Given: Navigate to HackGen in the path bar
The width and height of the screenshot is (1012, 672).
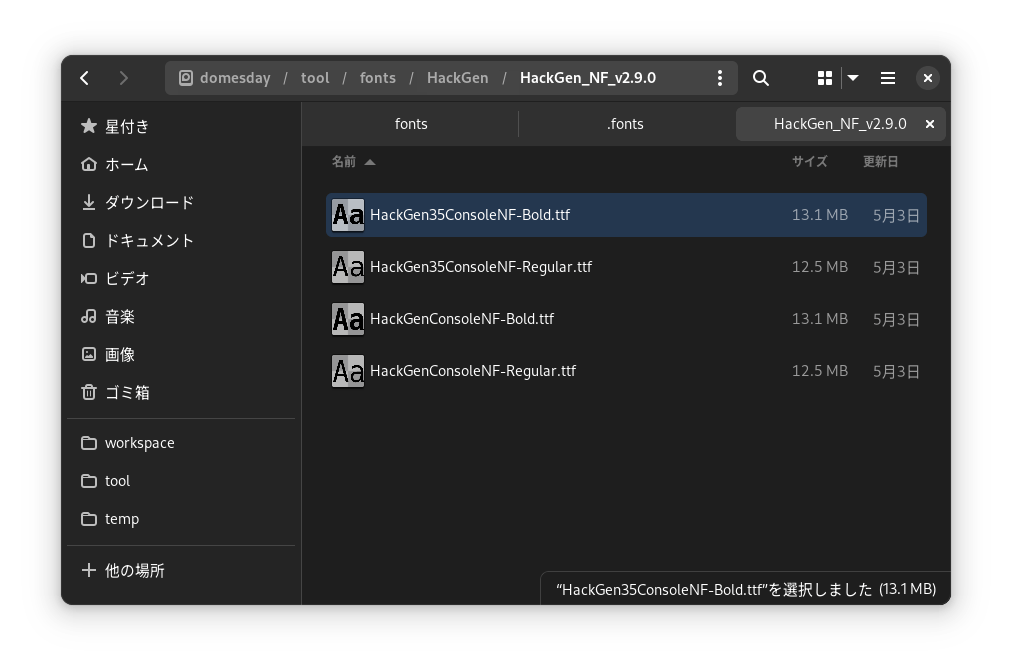Looking at the screenshot, I should coord(458,78).
